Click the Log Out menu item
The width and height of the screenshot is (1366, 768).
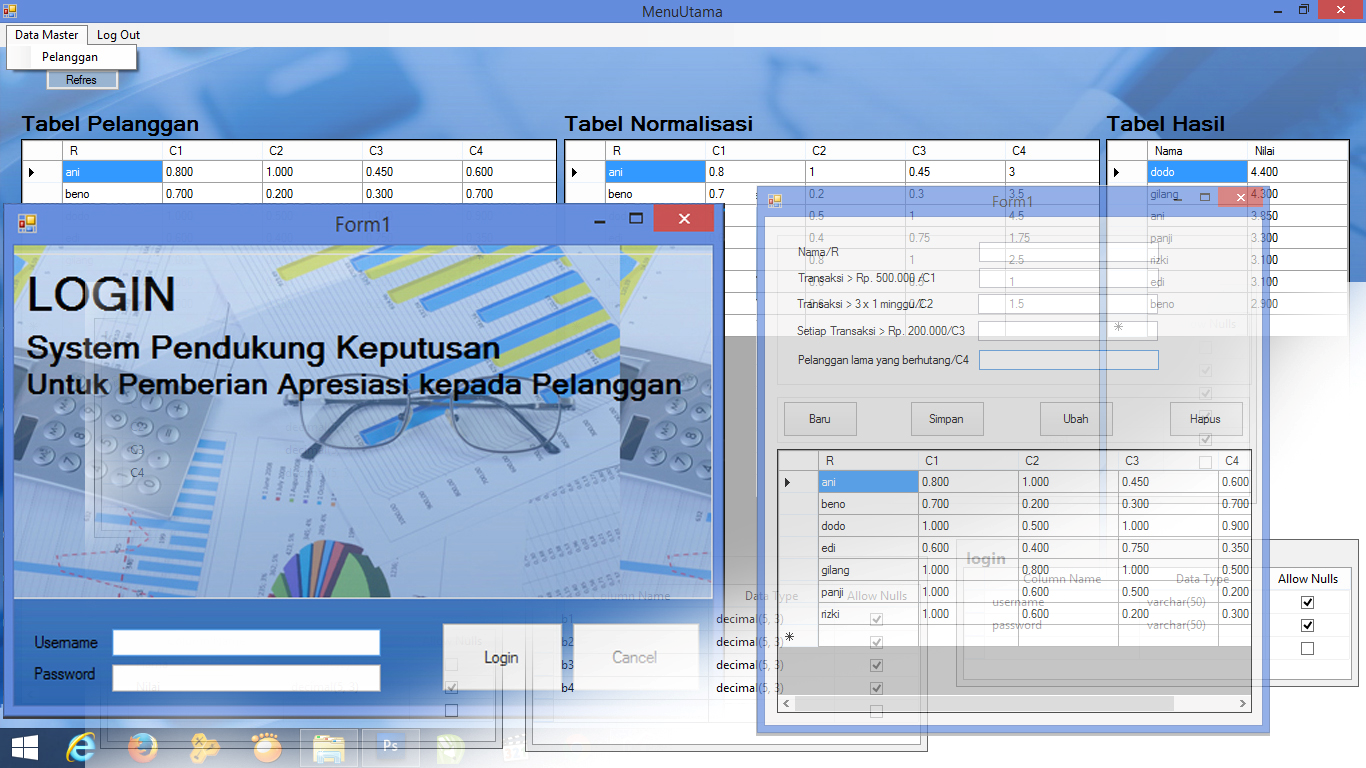tap(117, 34)
